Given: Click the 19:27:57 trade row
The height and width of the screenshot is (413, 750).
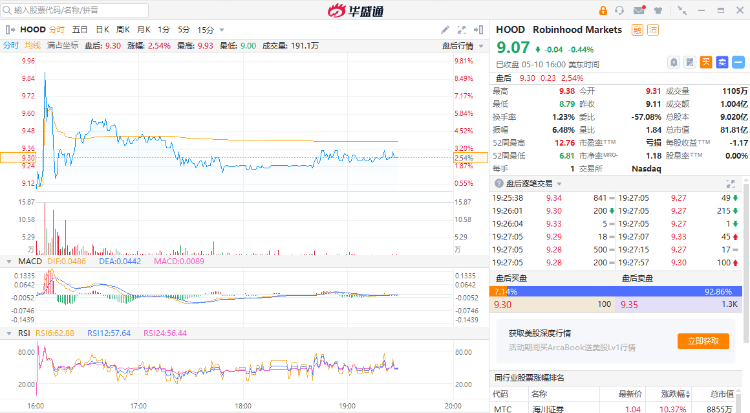Looking at the screenshot, I should tap(678, 263).
